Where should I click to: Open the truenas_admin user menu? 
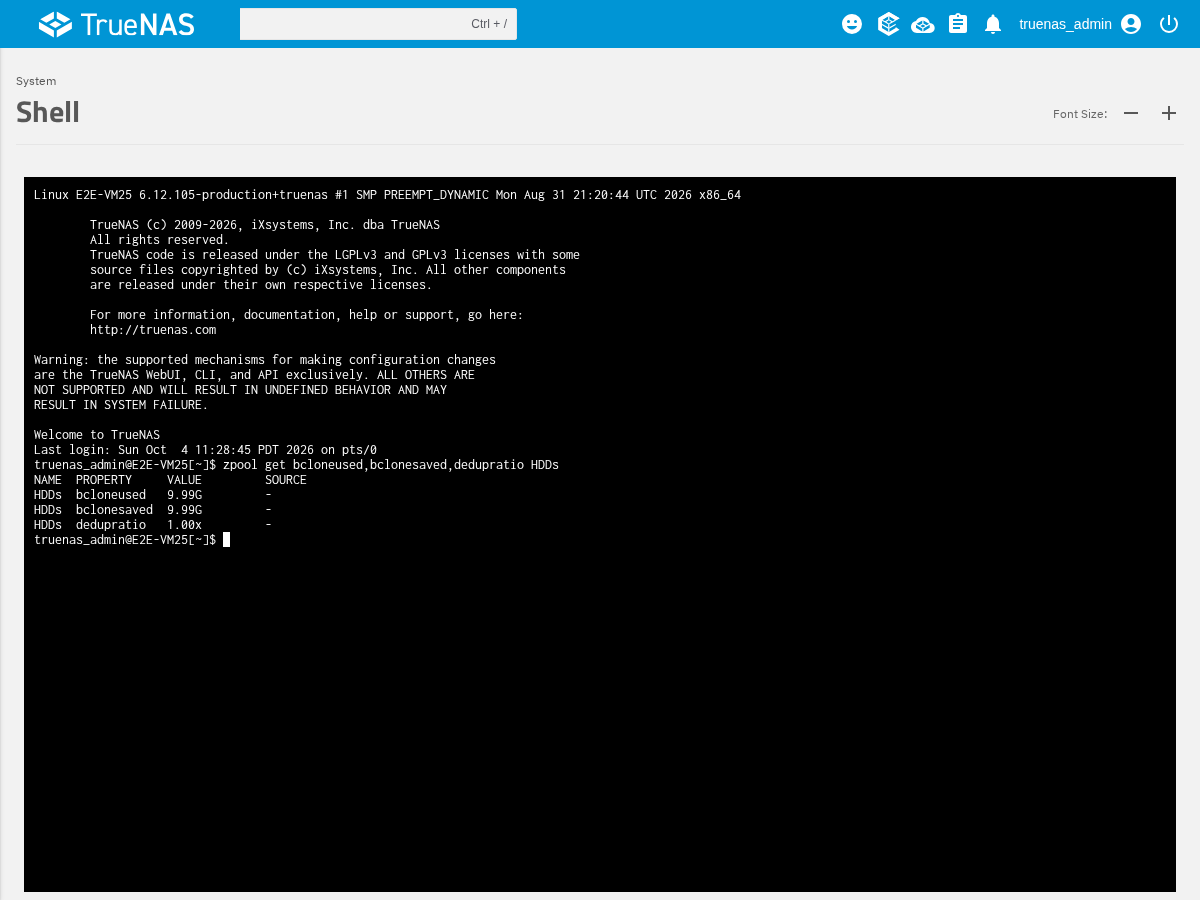coord(1080,24)
